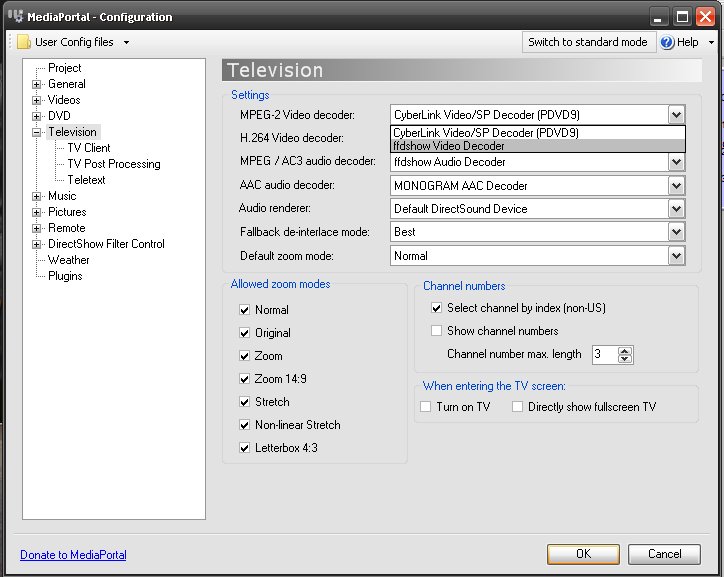Close the MediaPortal Configuration window
Image resolution: width=724 pixels, height=577 pixels.
click(705, 17)
